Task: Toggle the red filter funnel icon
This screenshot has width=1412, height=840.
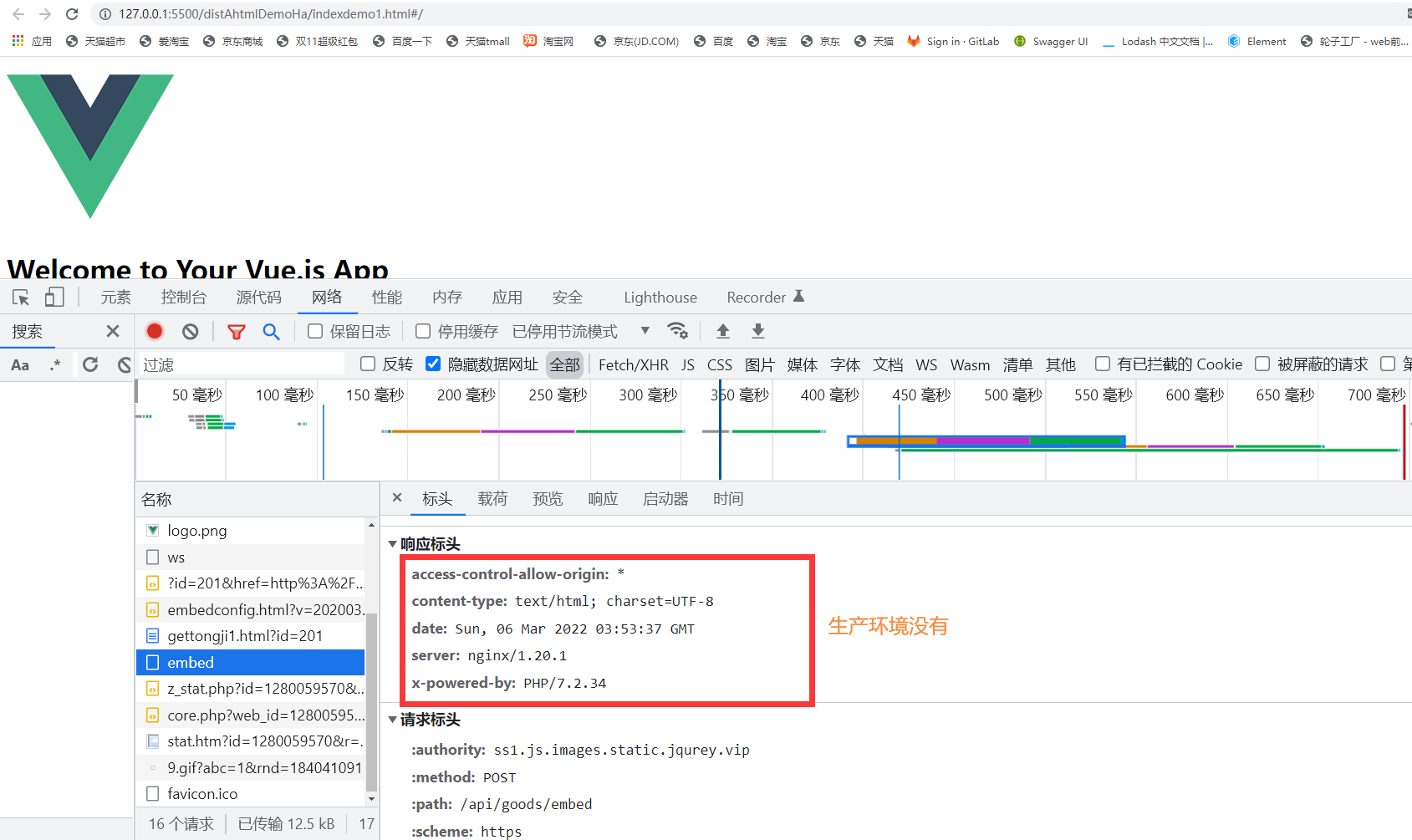Action: click(237, 332)
